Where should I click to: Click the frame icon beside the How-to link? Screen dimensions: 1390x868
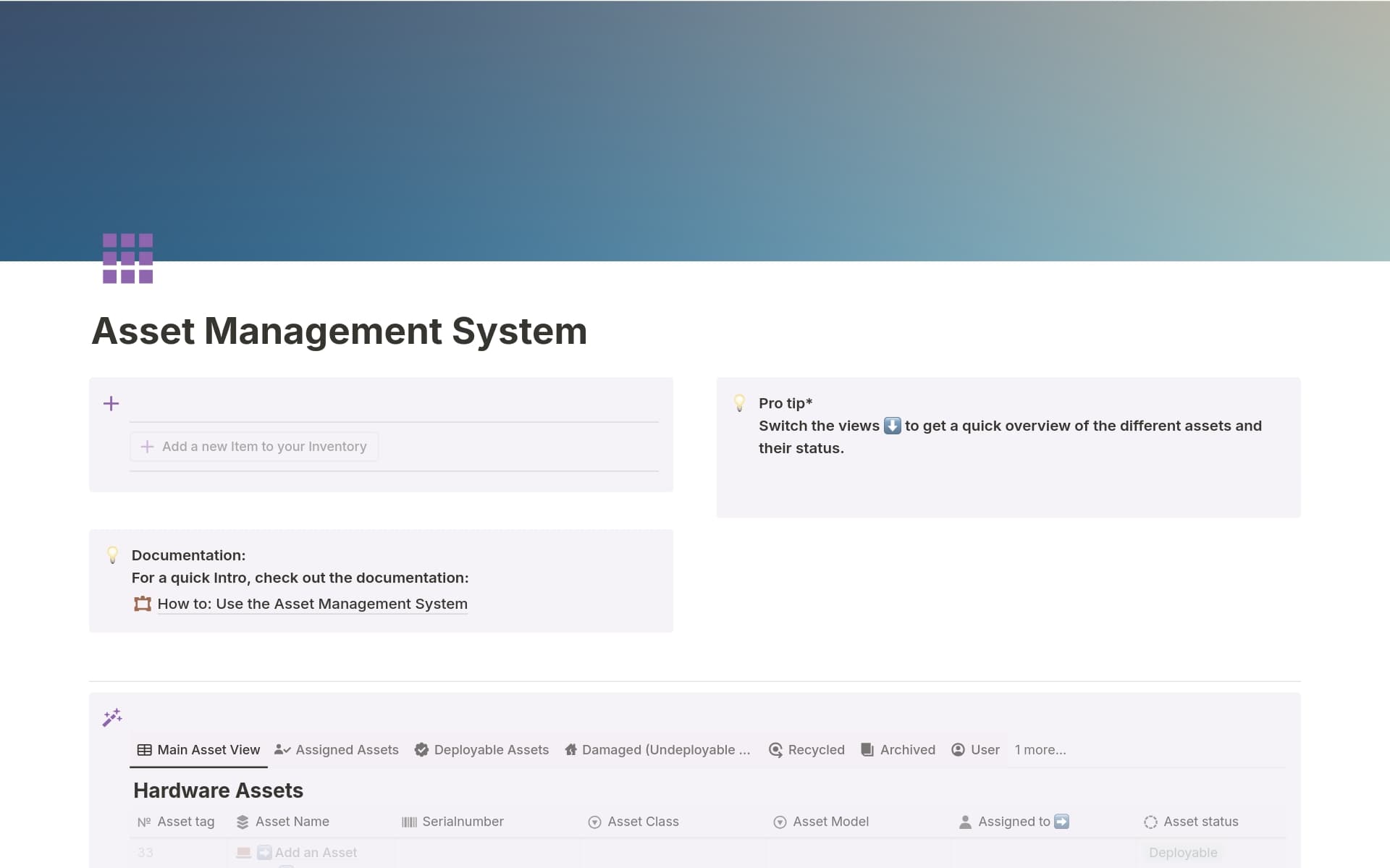click(x=142, y=604)
